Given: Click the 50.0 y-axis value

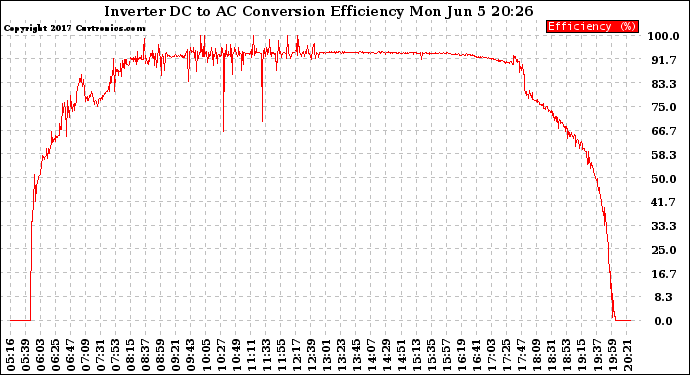Looking at the screenshot, I should [x=664, y=179].
